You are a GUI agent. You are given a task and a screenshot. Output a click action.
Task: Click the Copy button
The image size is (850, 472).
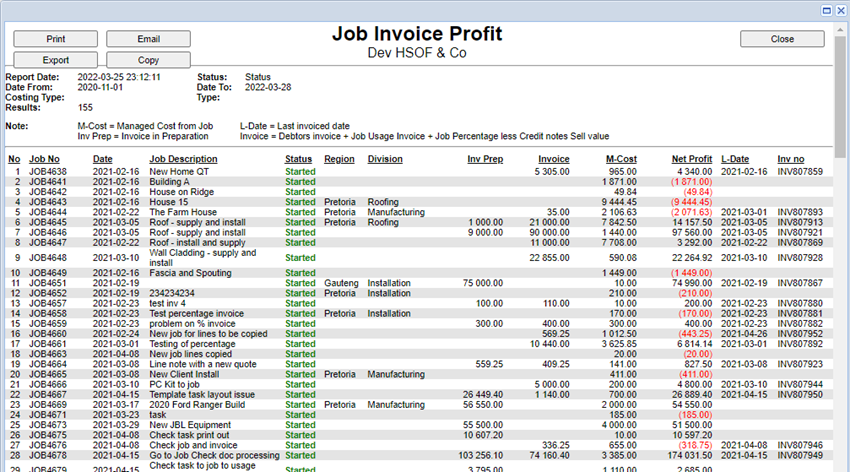pos(147,60)
